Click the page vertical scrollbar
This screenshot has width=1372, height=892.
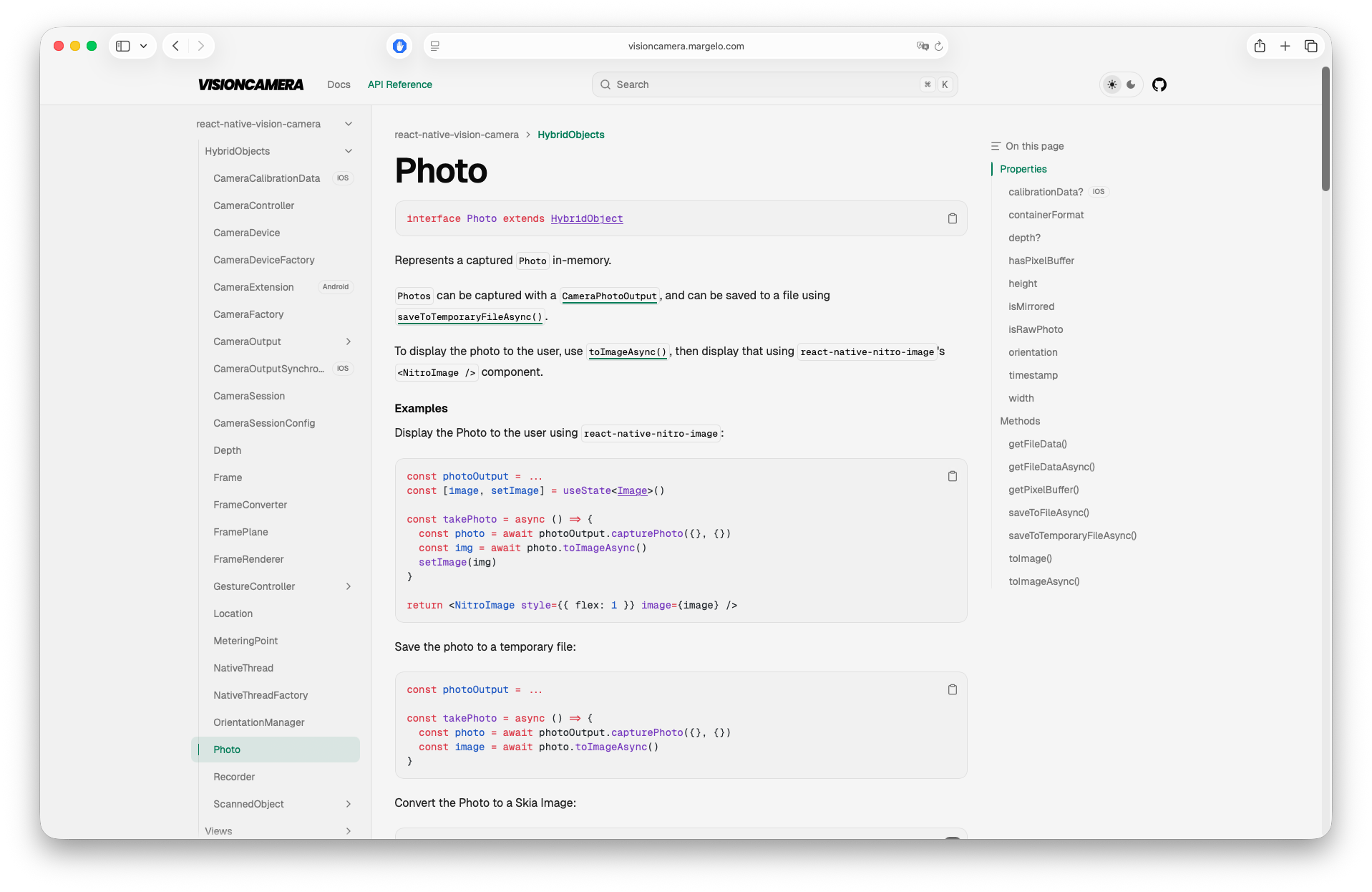pyautogui.click(x=1325, y=129)
